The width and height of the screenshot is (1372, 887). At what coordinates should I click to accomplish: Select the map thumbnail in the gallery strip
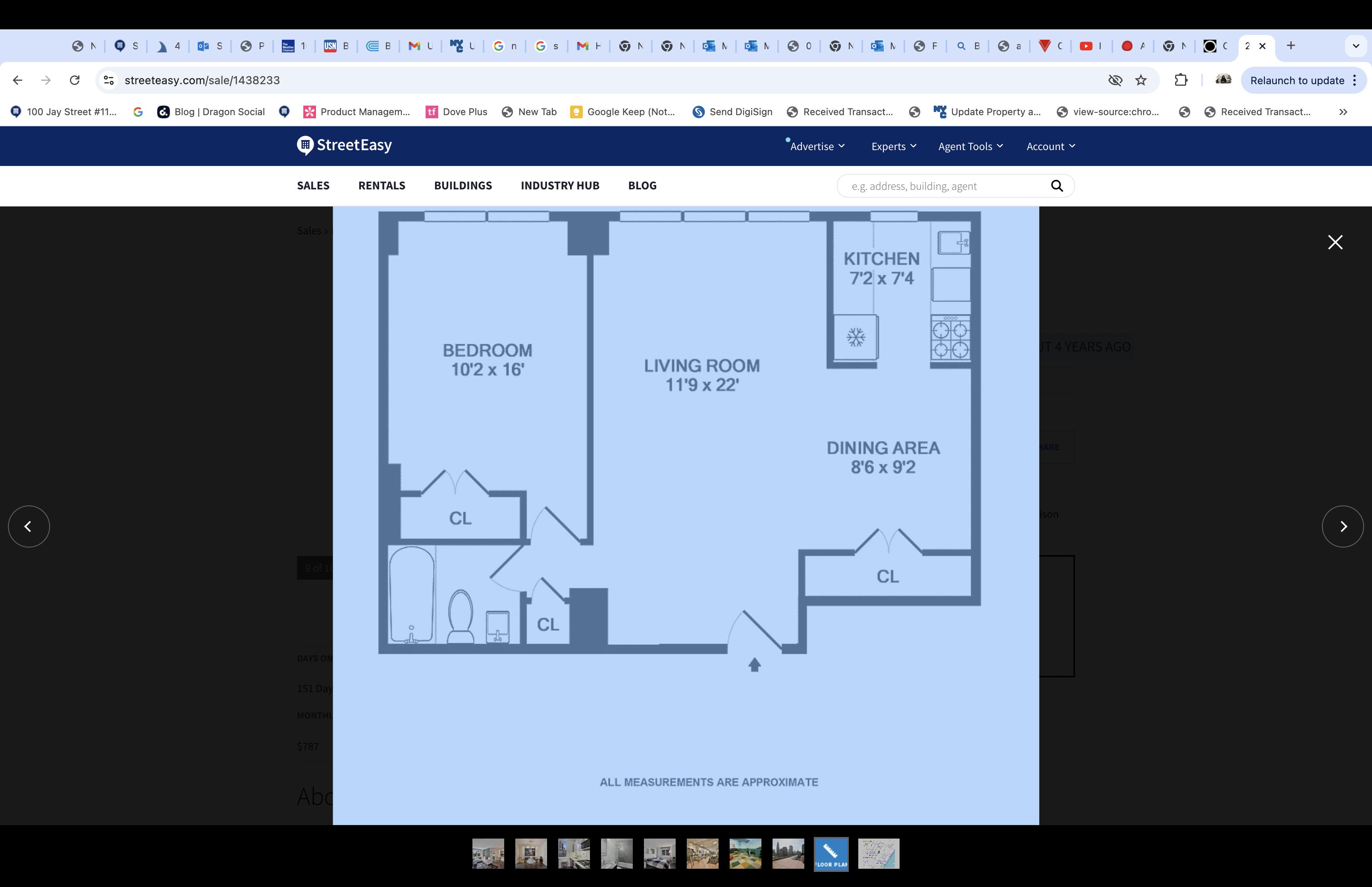[878, 853]
